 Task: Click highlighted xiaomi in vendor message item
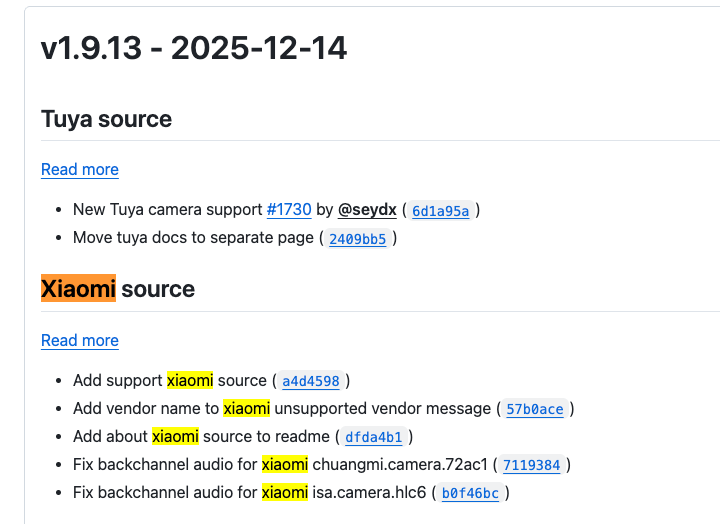tap(247, 408)
